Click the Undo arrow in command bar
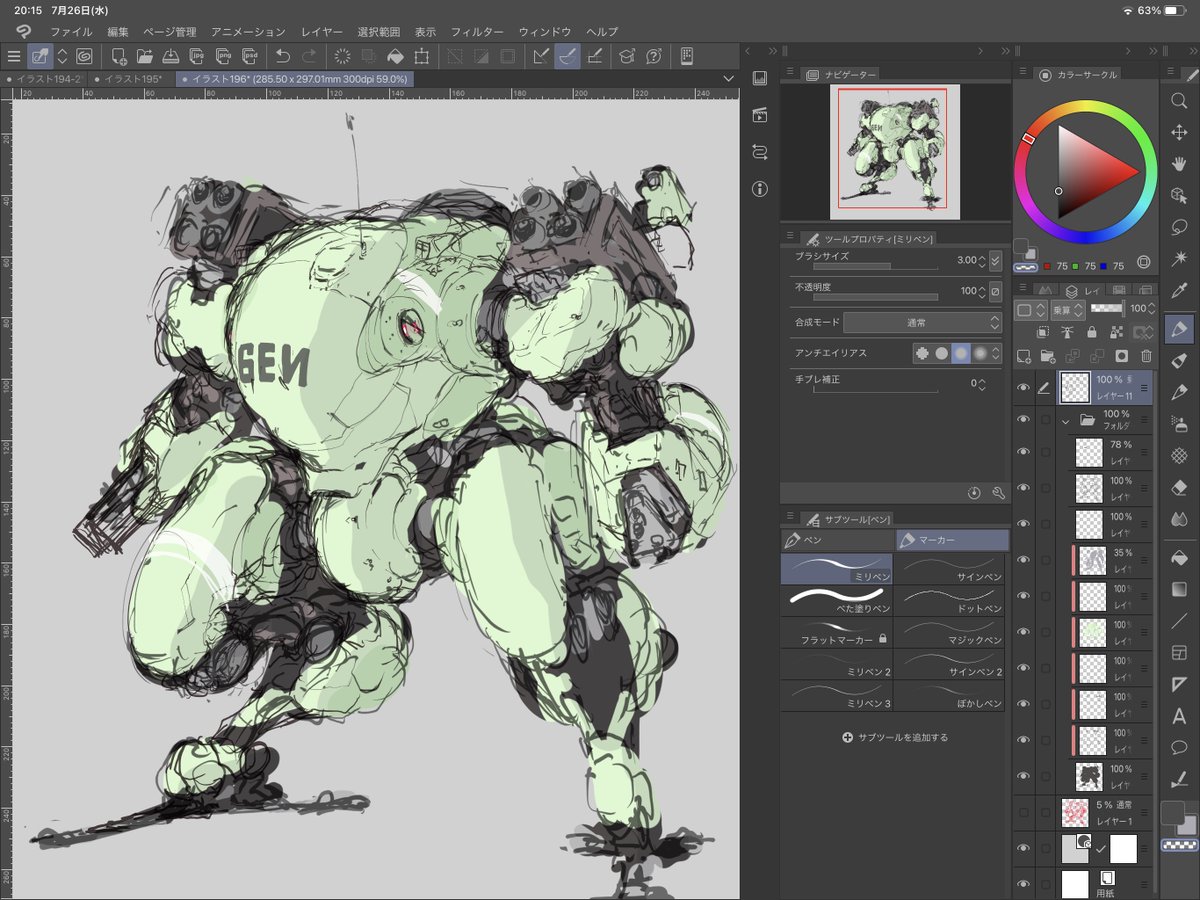The image size is (1200, 900). pos(283,57)
